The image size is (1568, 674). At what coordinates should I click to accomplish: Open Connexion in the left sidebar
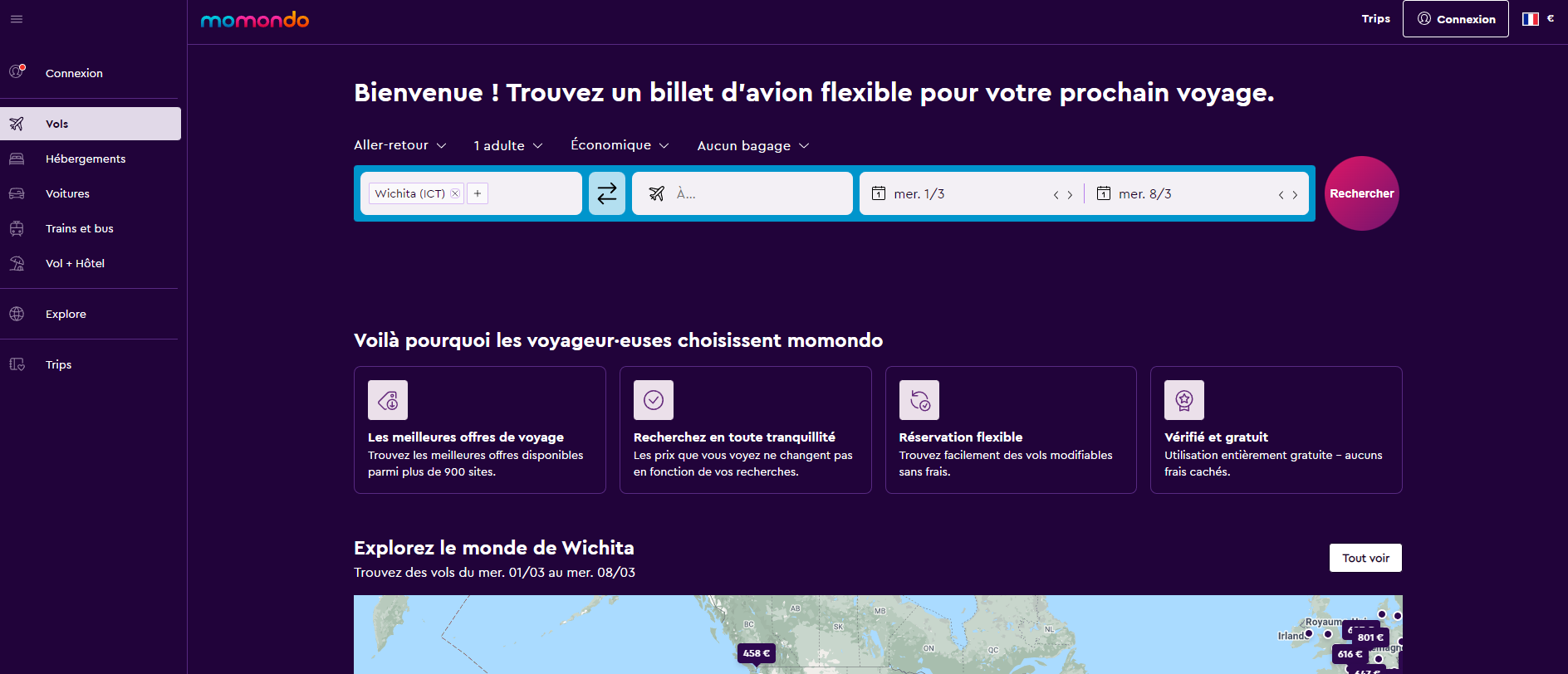(x=91, y=73)
